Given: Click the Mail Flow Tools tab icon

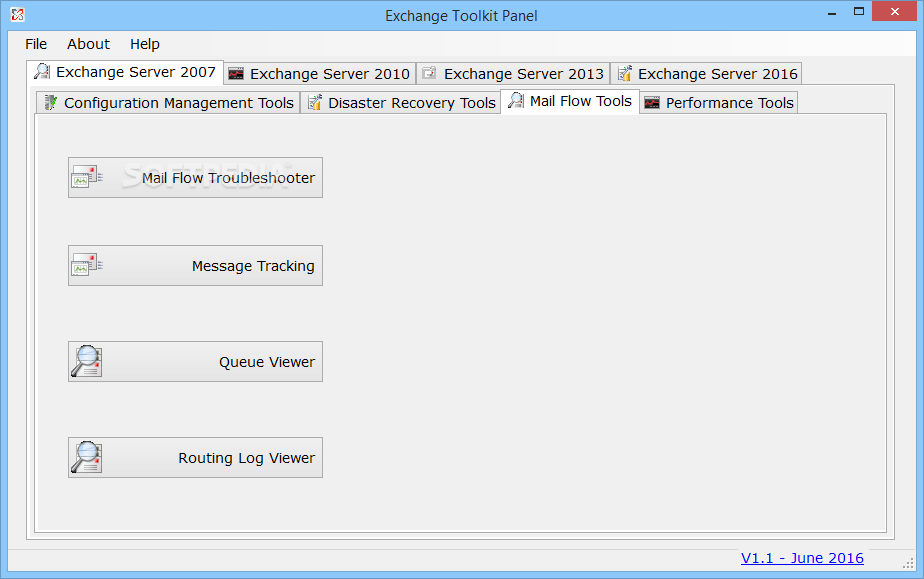Looking at the screenshot, I should point(516,101).
